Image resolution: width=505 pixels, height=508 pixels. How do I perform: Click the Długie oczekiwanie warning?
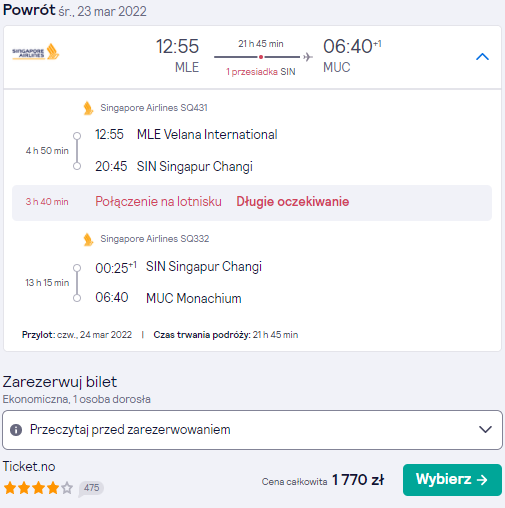tap(293, 202)
